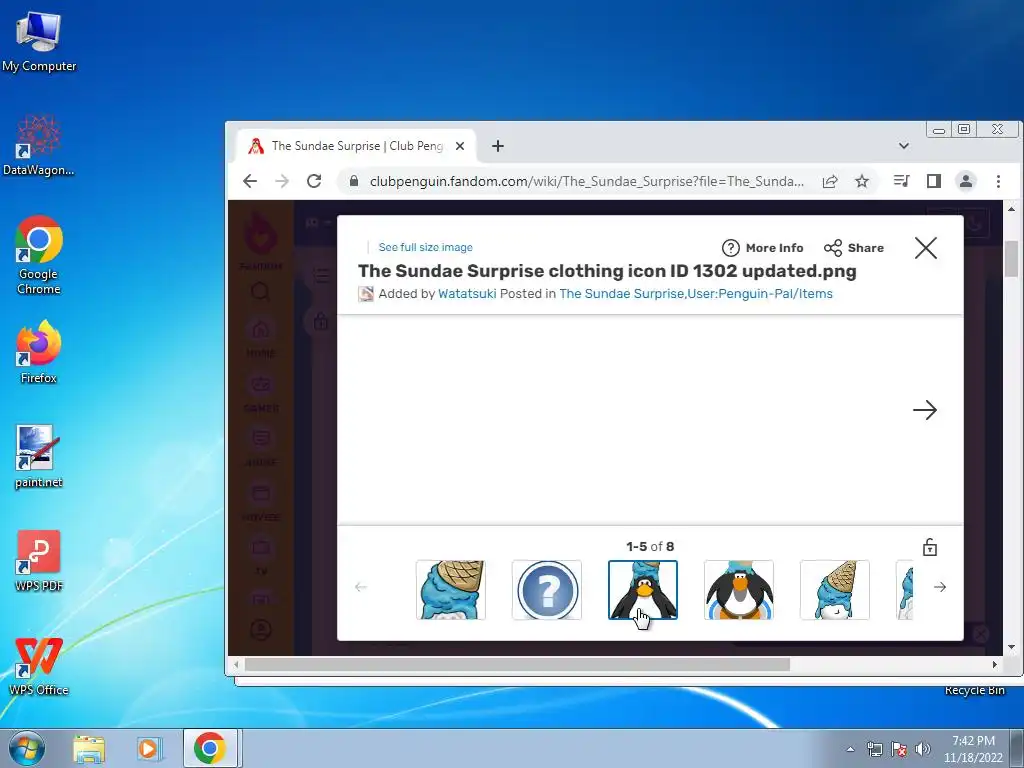
Task: Open More Info for the image
Action: pos(762,248)
